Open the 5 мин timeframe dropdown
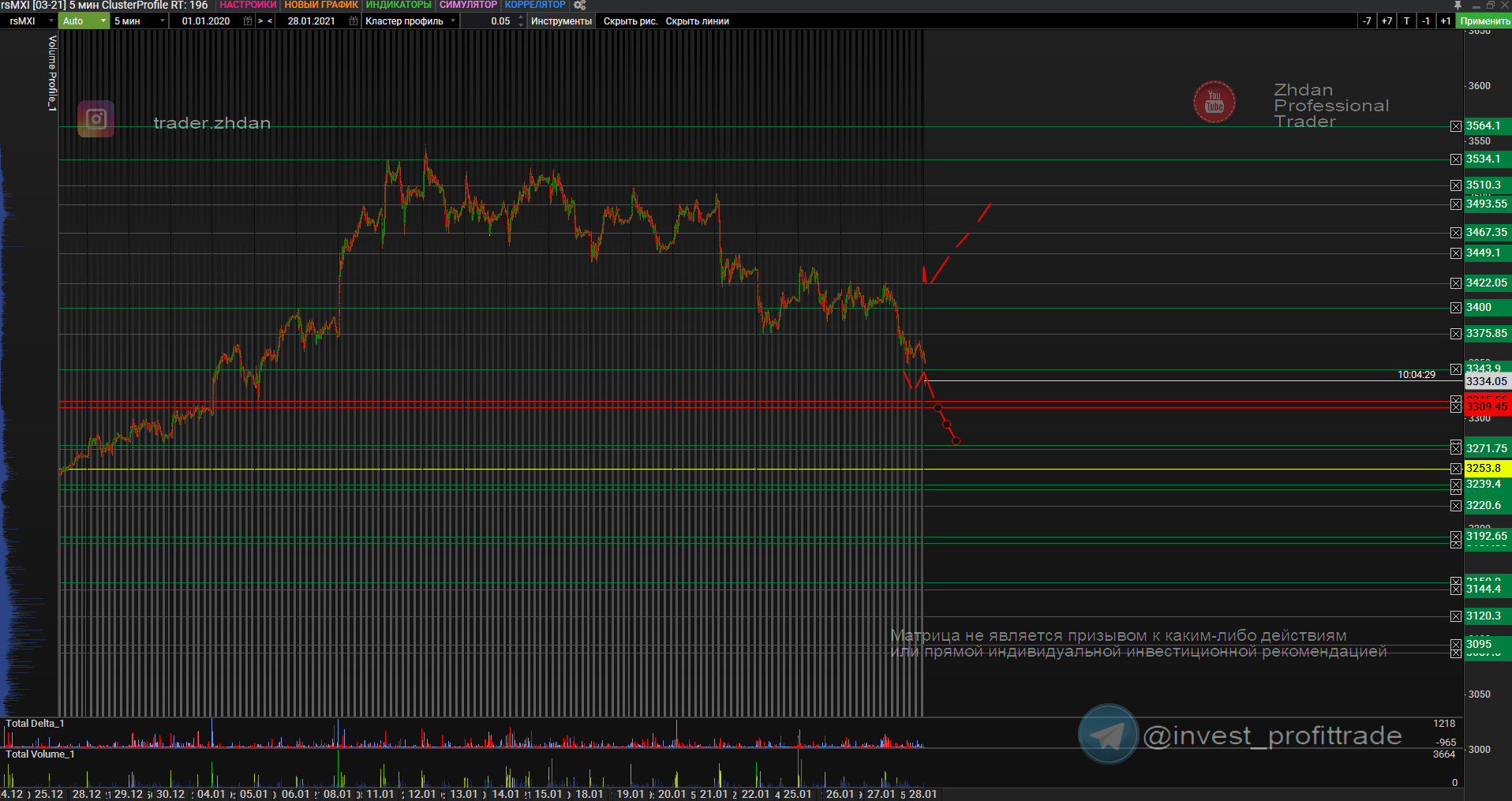The image size is (1512, 801). click(162, 21)
